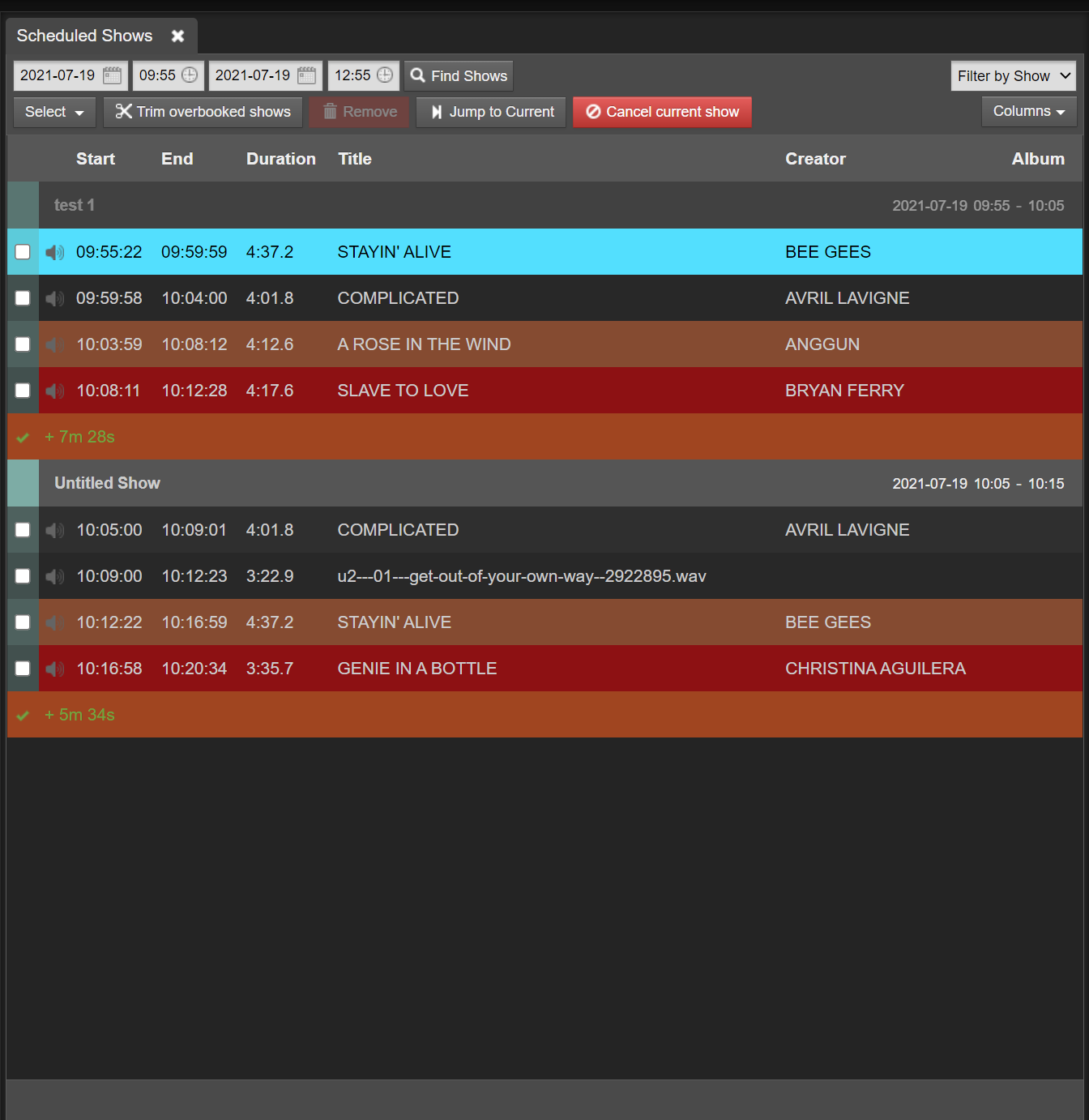The height and width of the screenshot is (1120, 1089).
Task: Click Trim overbooked shows button
Action: point(203,112)
